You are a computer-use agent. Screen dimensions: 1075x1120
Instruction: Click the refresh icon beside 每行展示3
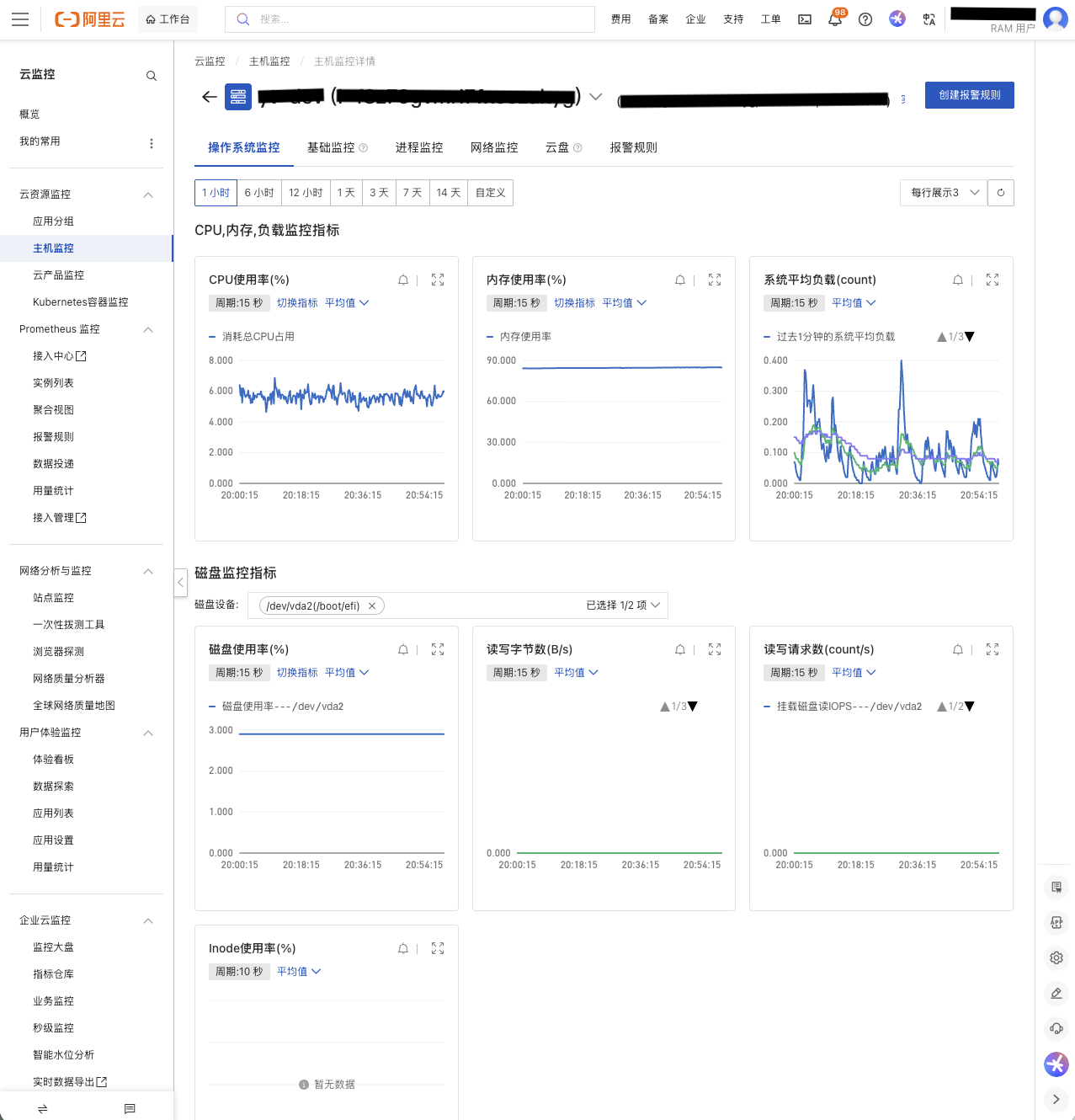1001,193
